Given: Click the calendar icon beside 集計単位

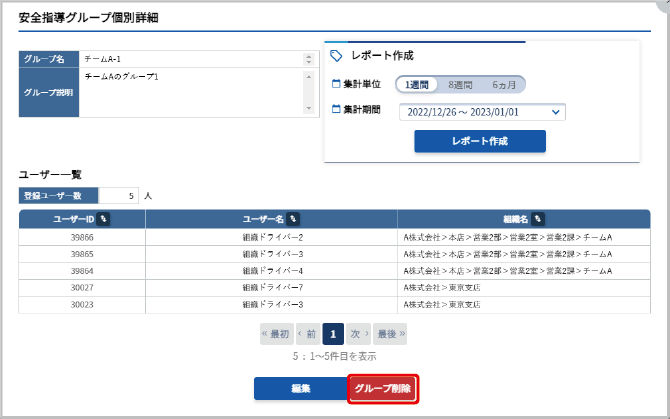Looking at the screenshot, I should pyautogui.click(x=336, y=85).
